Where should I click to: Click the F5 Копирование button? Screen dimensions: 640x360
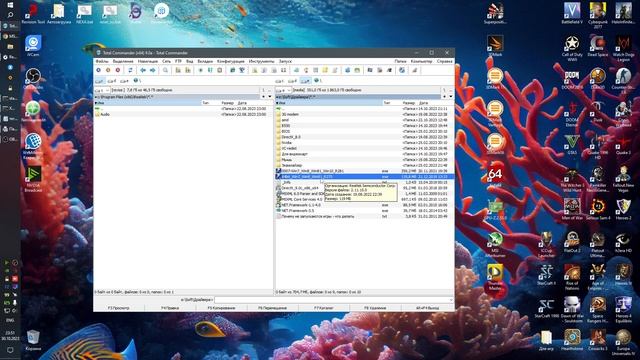point(221,308)
